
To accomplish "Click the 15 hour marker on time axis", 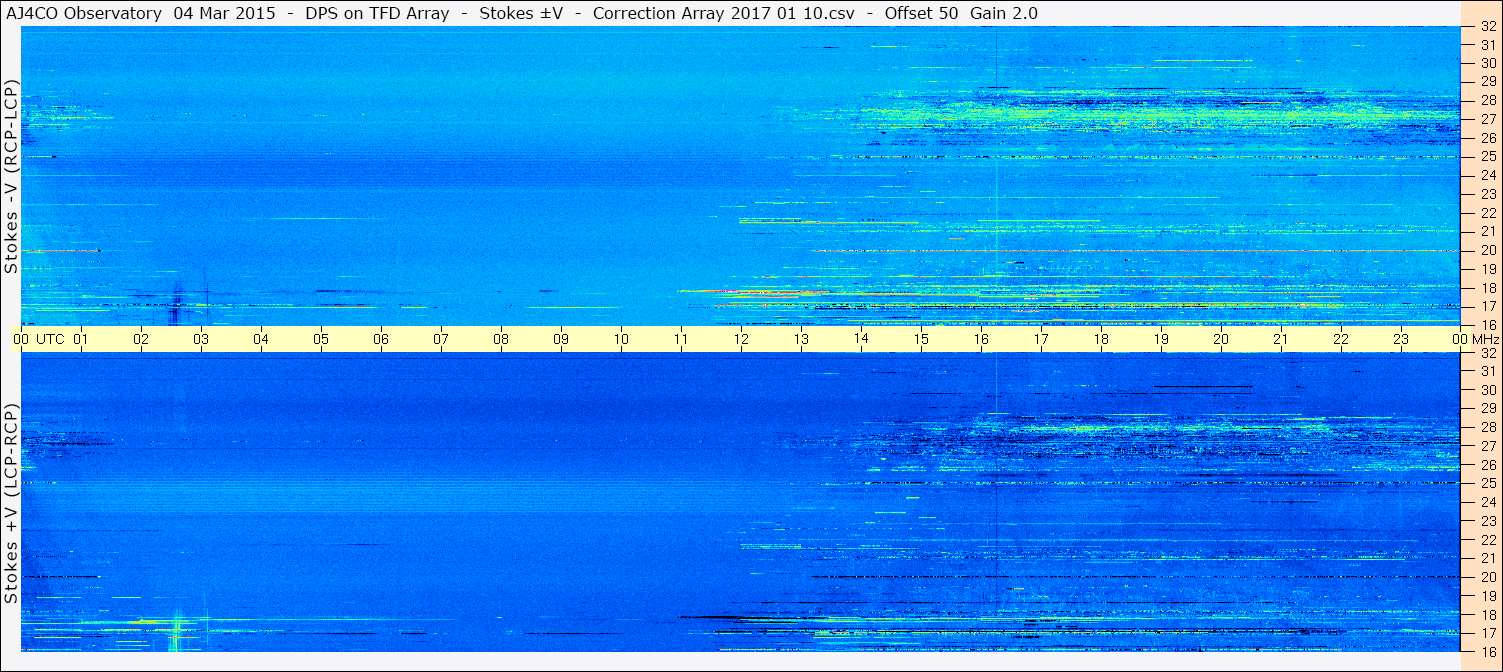I will pos(921,339).
